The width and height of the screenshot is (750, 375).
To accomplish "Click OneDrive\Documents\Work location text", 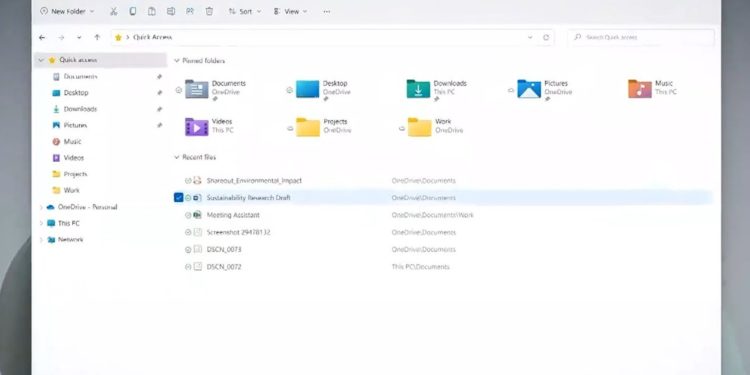I will (x=432, y=215).
